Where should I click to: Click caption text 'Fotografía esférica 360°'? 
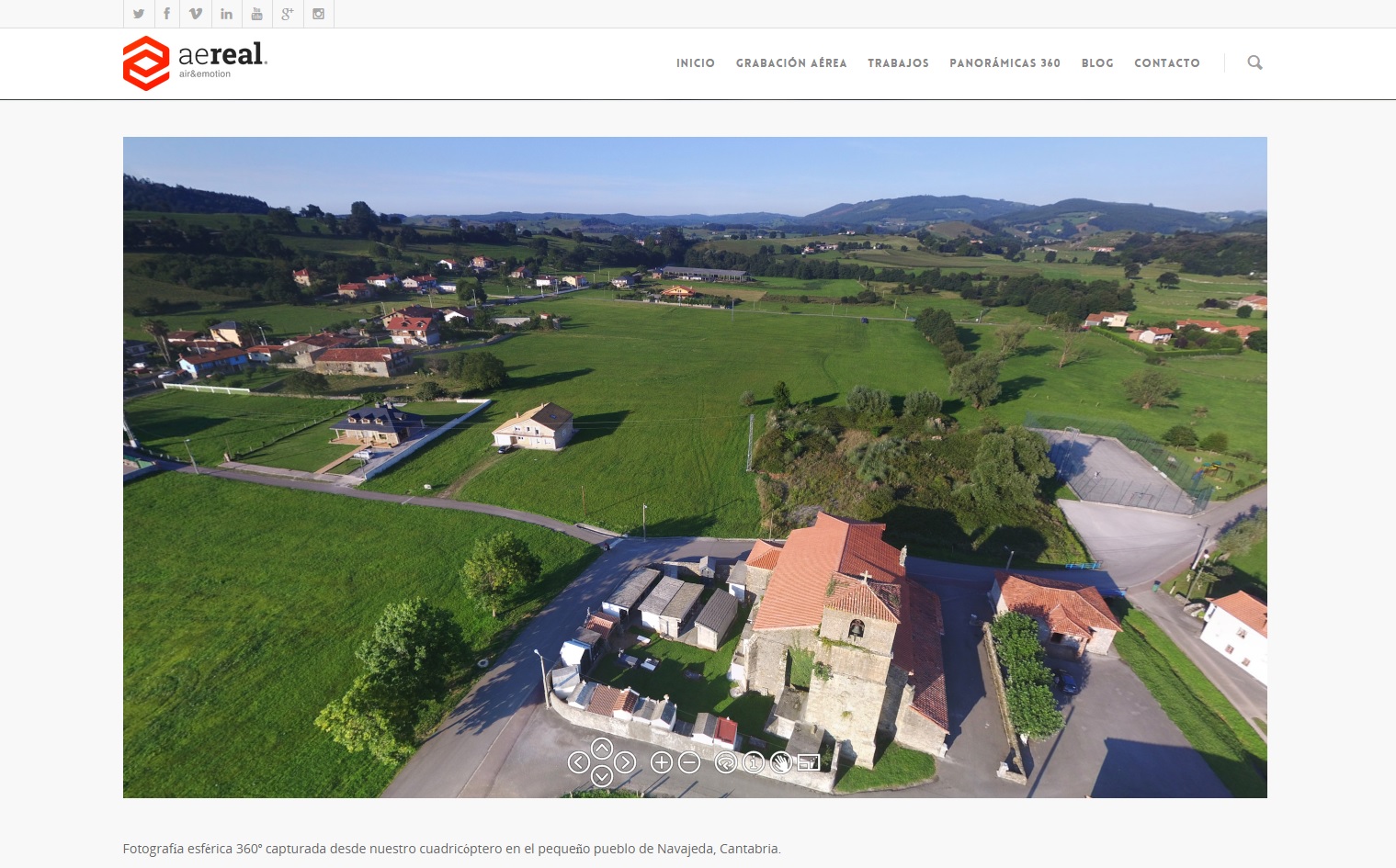(193, 849)
